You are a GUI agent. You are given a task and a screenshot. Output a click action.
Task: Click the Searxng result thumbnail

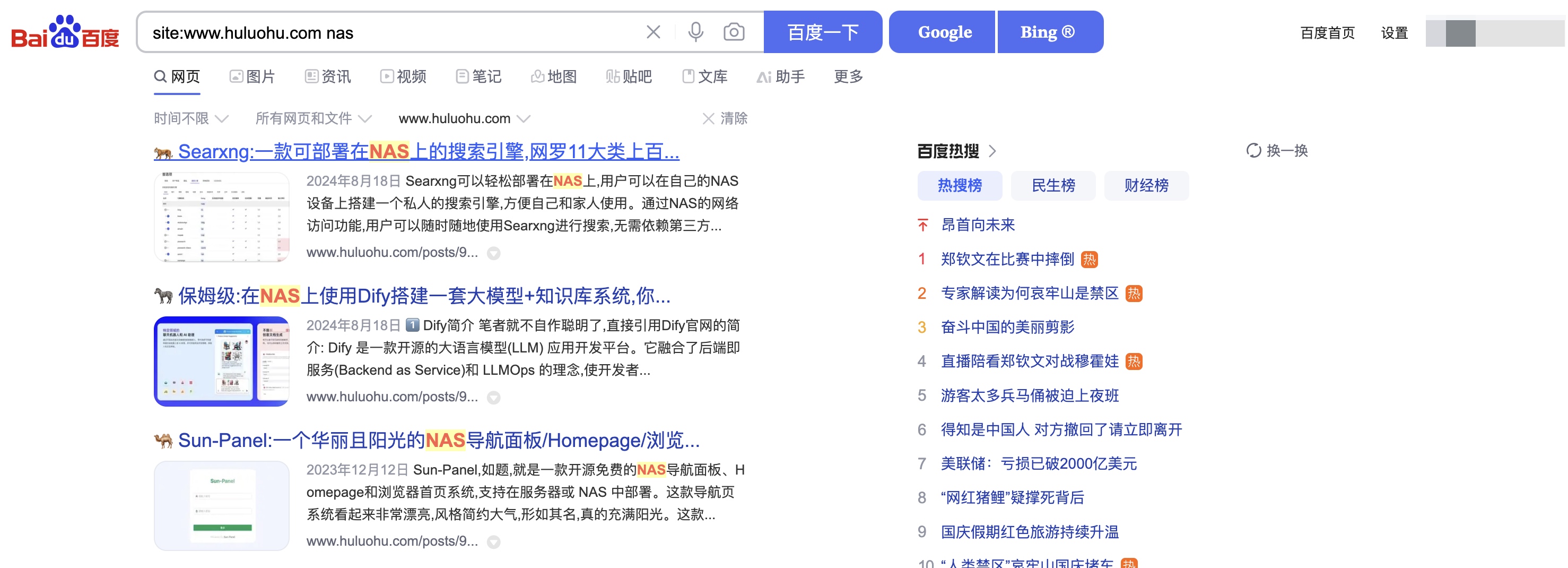222,217
